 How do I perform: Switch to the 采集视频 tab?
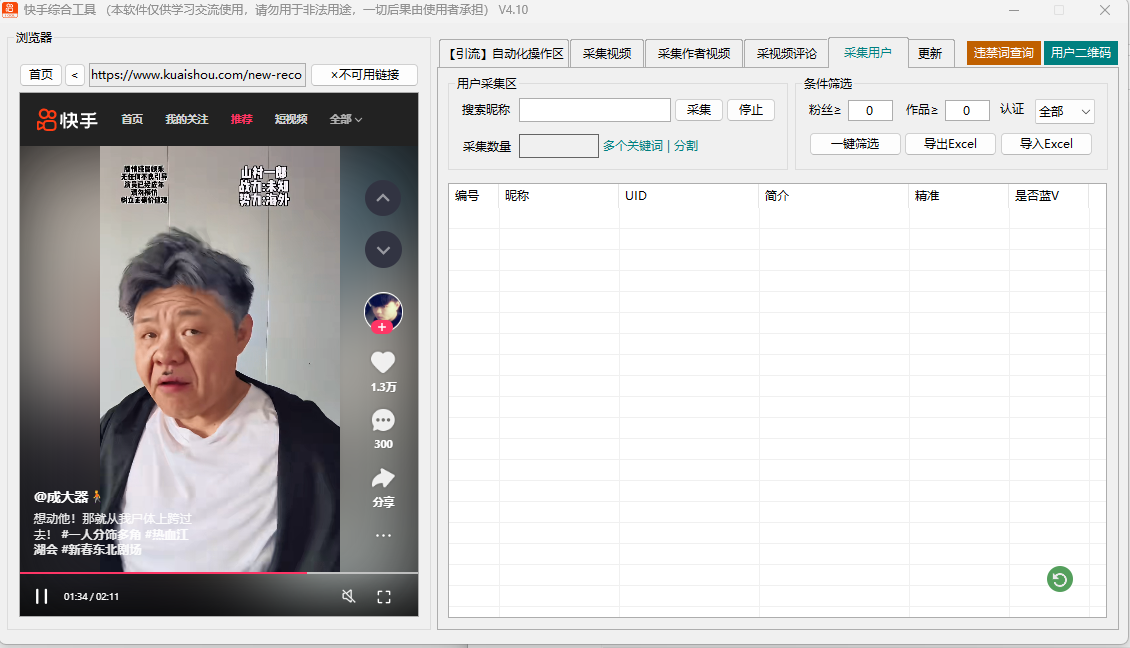pos(607,54)
